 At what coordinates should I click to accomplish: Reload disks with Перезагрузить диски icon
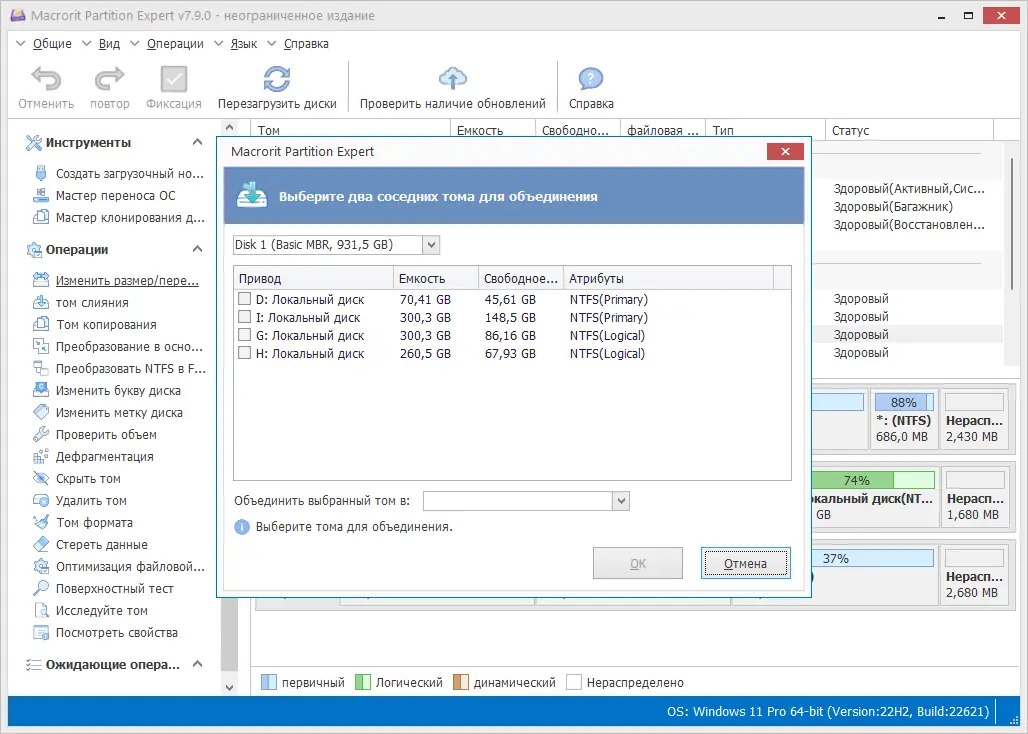[x=277, y=79]
